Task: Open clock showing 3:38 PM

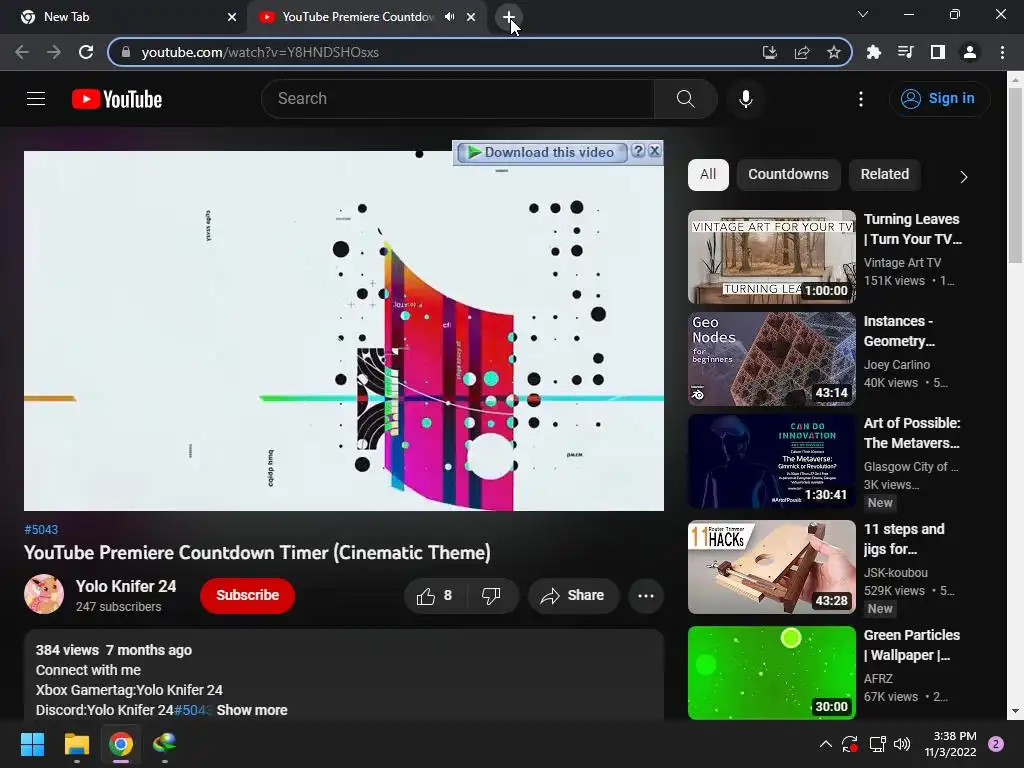Action: 950,744
